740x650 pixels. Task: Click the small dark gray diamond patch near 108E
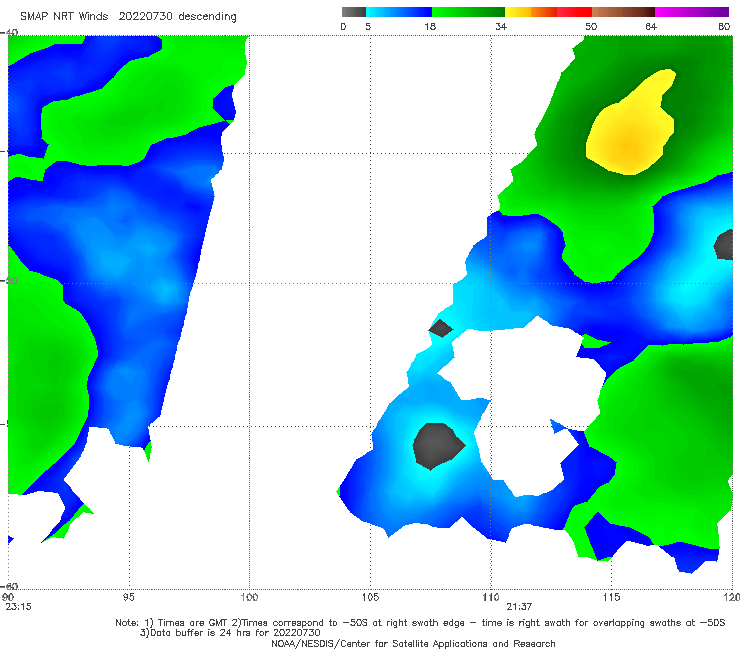441,328
